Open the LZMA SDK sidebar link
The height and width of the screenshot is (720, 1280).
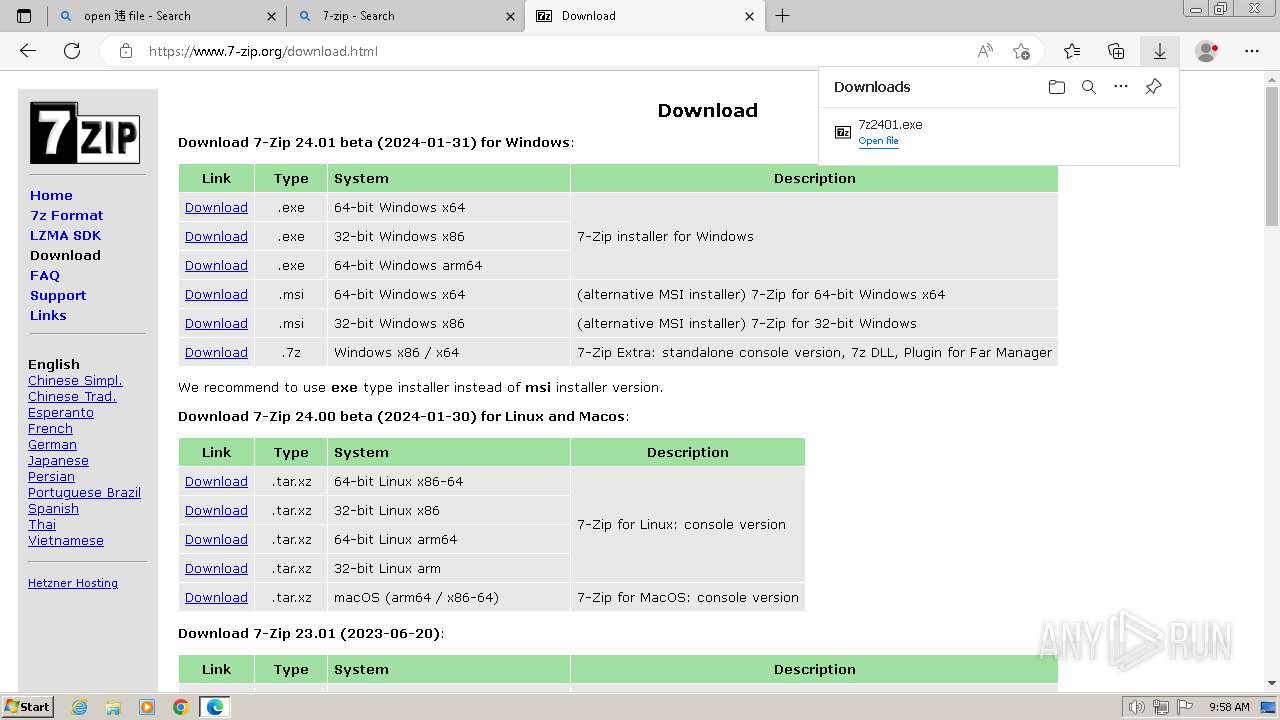coord(65,235)
